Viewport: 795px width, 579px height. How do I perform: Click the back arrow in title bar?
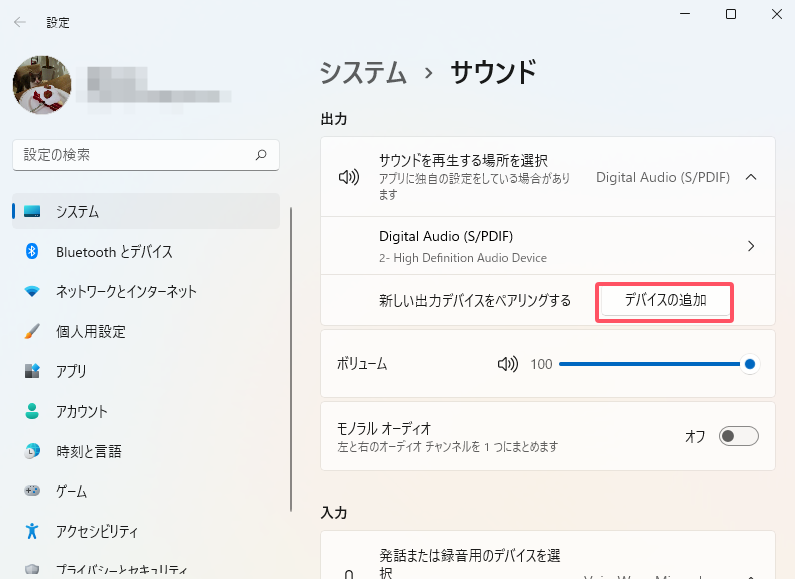20,21
